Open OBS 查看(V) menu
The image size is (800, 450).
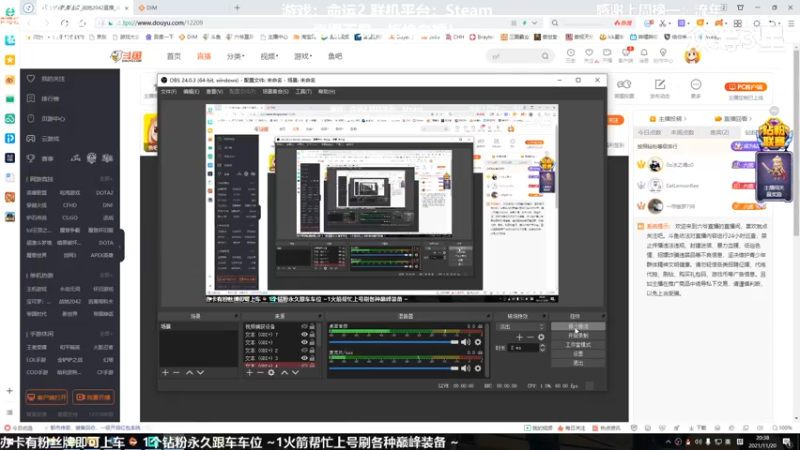pos(214,92)
